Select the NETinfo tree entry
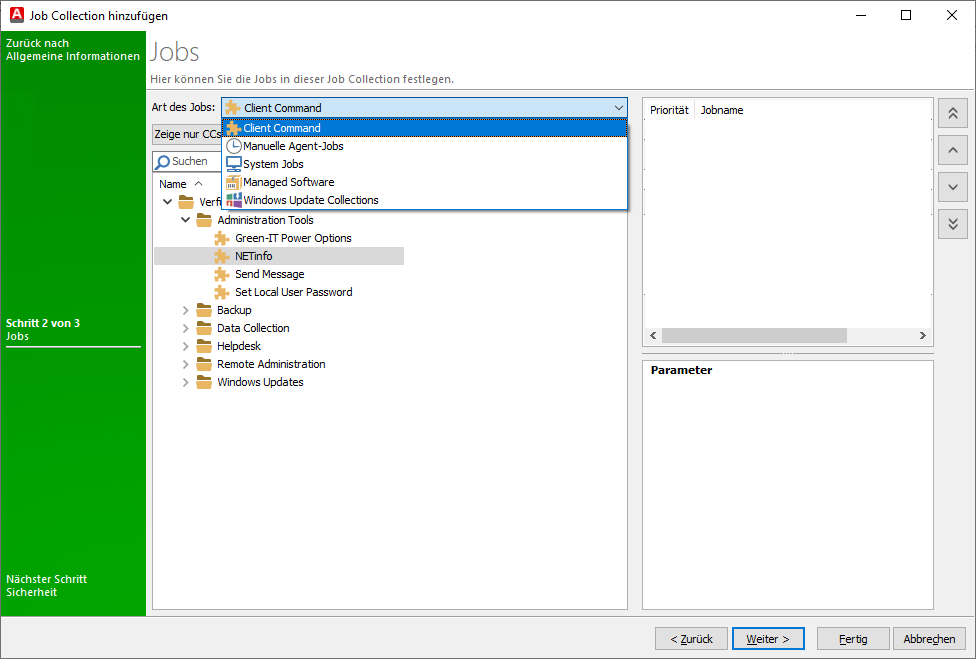Screen dimensions: 976x659 [253, 256]
